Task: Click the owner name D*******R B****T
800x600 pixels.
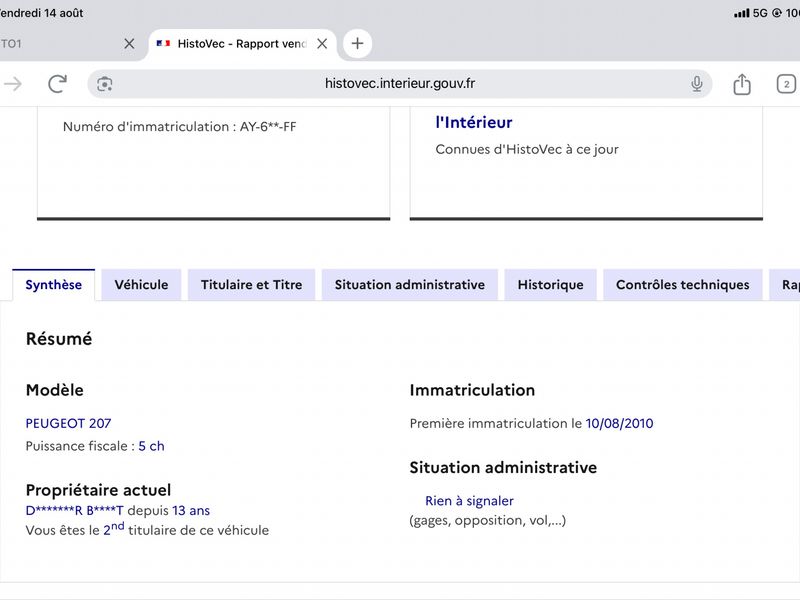Action: point(74,510)
